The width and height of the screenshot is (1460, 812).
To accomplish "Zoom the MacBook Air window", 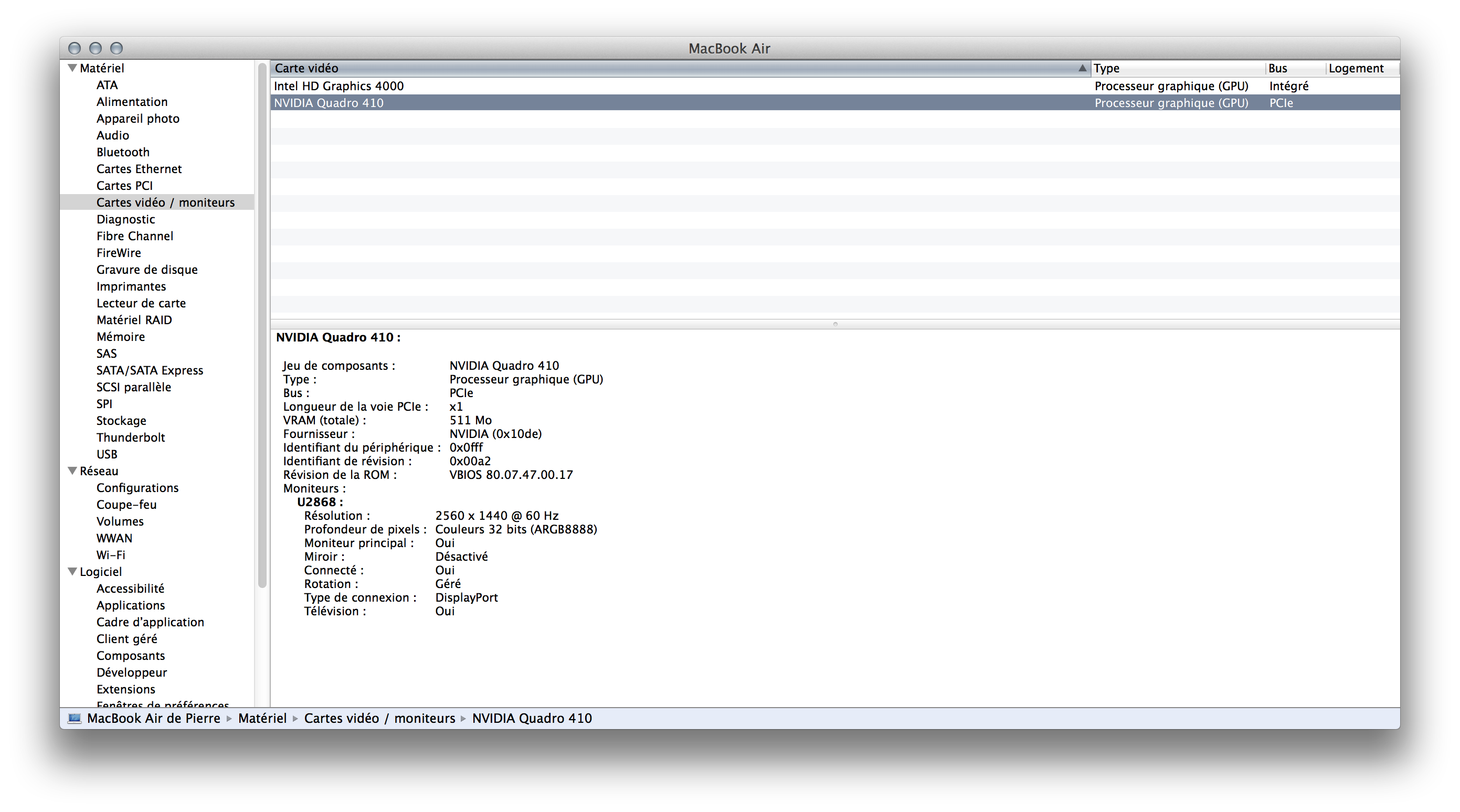I will tap(116, 49).
